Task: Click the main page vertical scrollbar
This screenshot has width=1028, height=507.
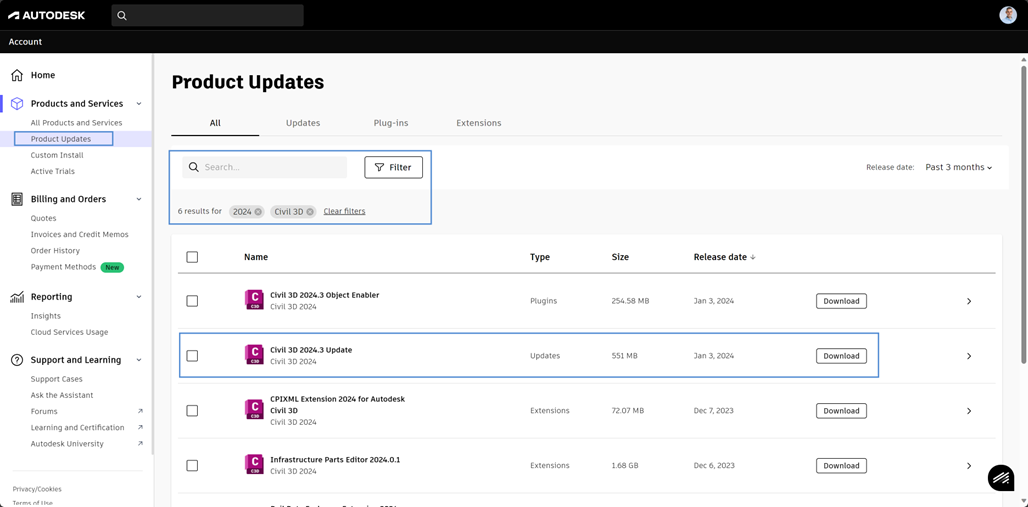Action: tap(1023, 213)
